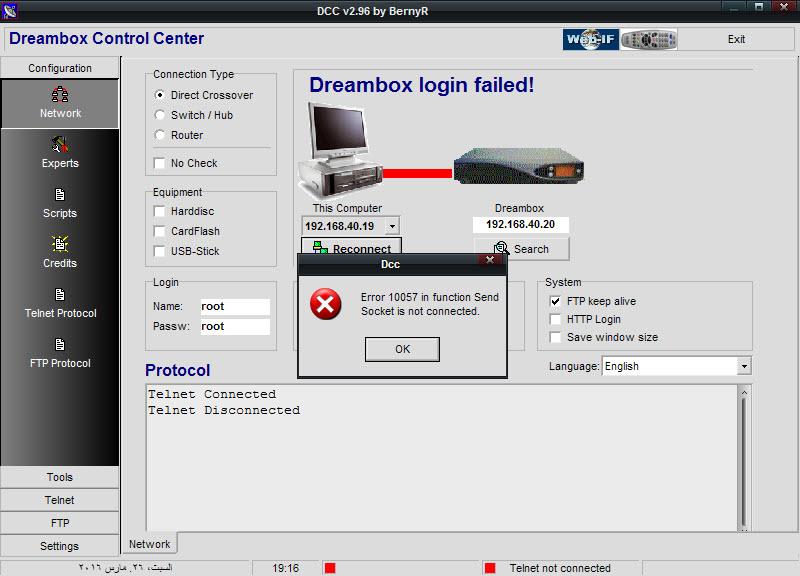Click red FTP status indicator beside clock
The height and width of the screenshot is (576, 800).
330,568
